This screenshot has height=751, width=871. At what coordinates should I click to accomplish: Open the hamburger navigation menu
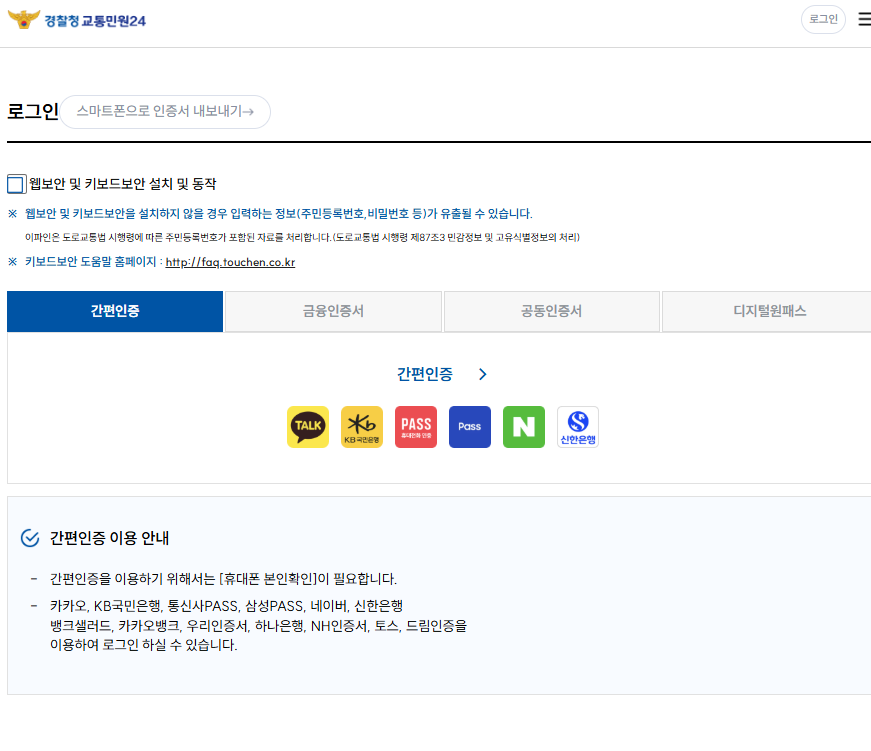pos(862,18)
